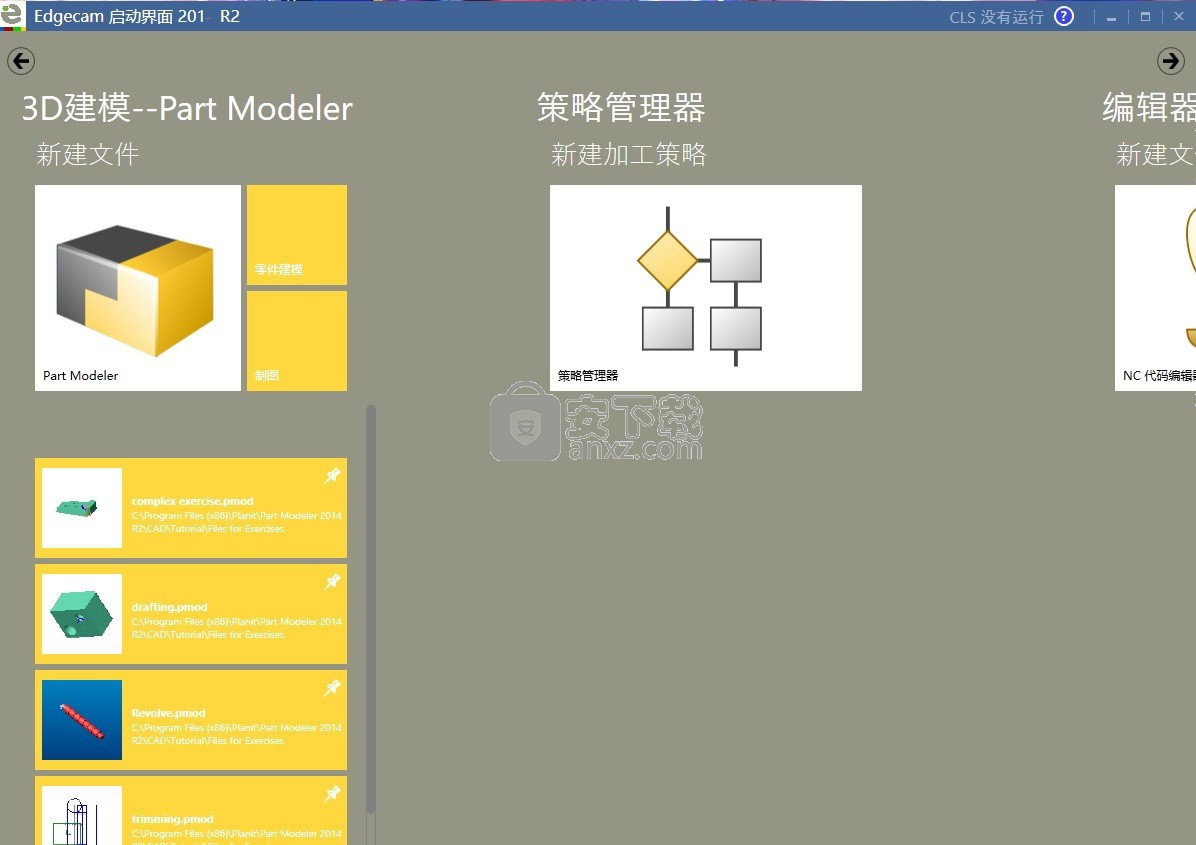This screenshot has height=845, width=1196.
Task: Click the folder path under Revolve.pmod
Action: click(x=236, y=734)
